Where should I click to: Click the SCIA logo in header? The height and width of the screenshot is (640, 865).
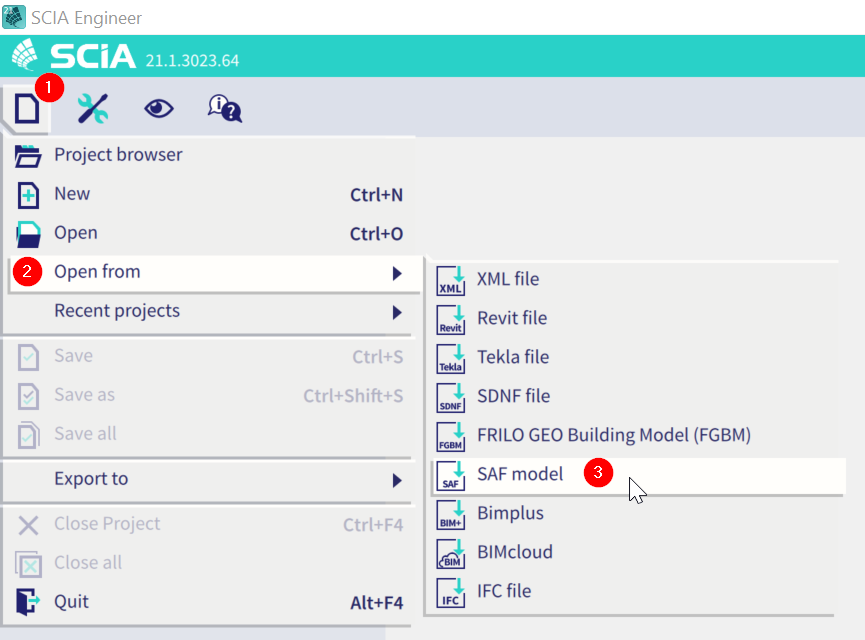click(75, 56)
